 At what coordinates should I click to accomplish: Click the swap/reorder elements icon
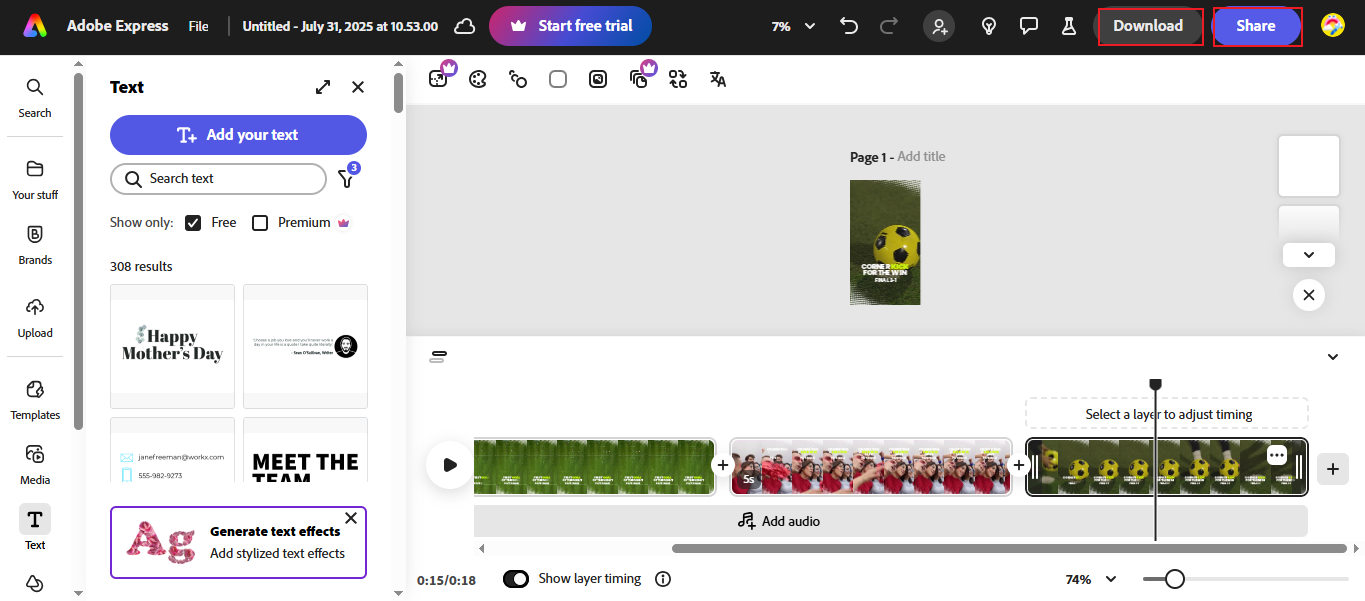[678, 79]
